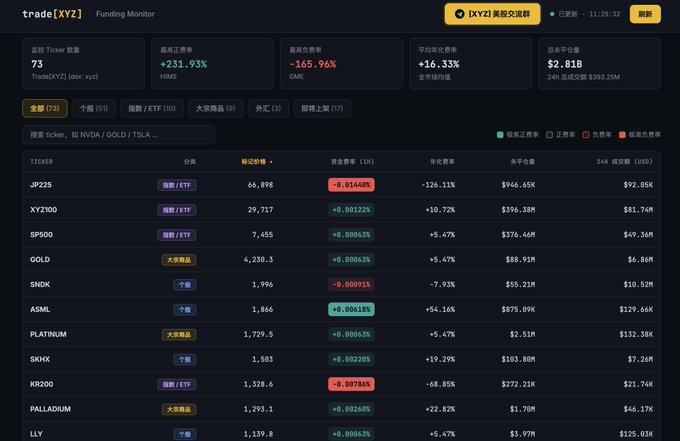680x441 pixels.
Task: Click ASML's green +0.00618% funding rate badge
Action: tap(351, 310)
